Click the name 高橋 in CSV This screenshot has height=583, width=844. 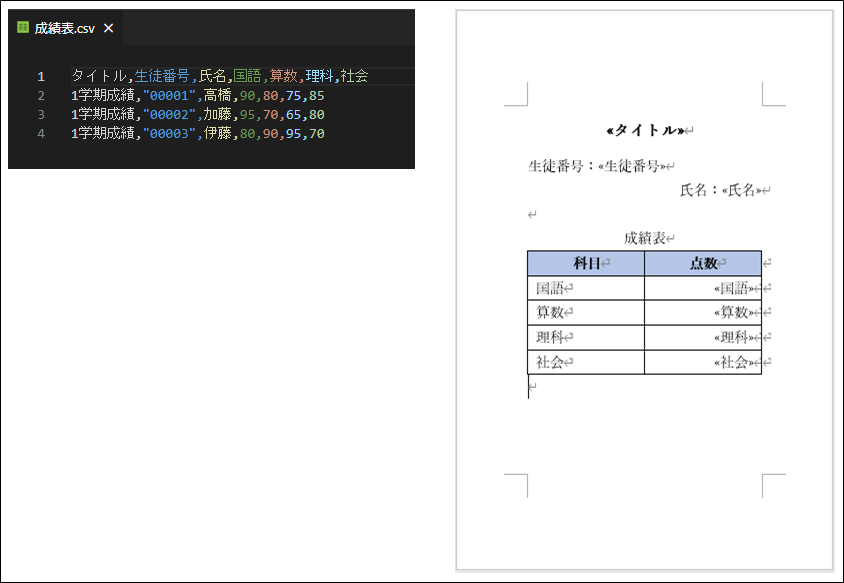pos(217,95)
